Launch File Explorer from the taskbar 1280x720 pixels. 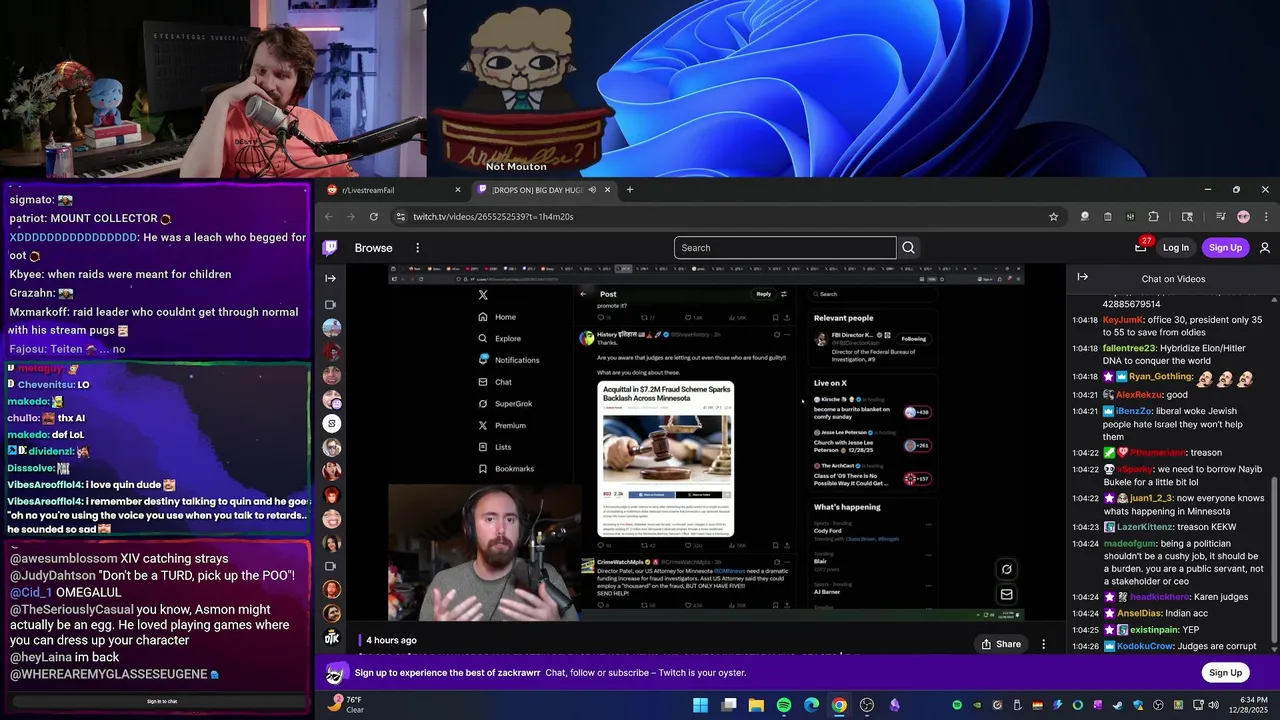coord(757,705)
